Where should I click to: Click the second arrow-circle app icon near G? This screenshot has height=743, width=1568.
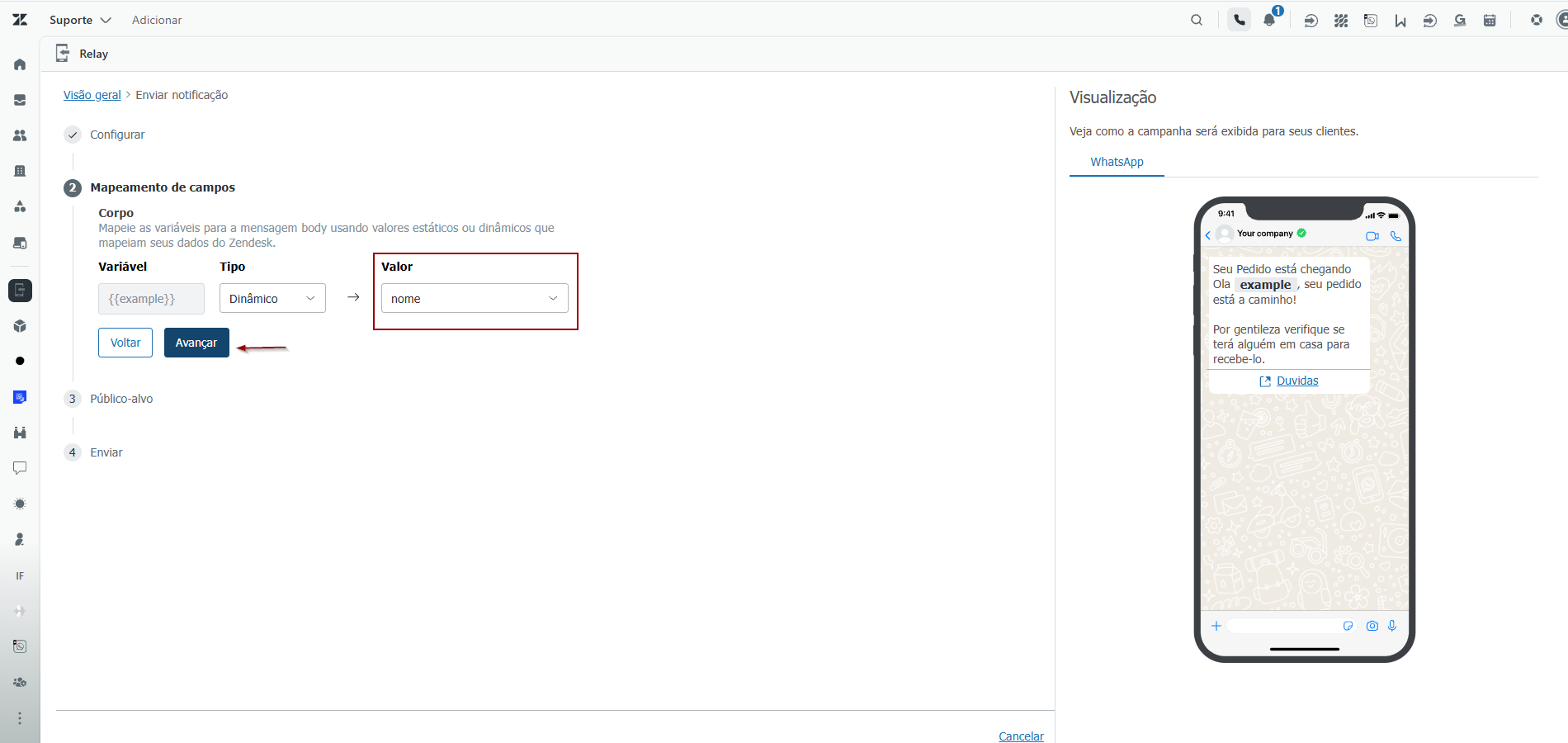click(1430, 21)
